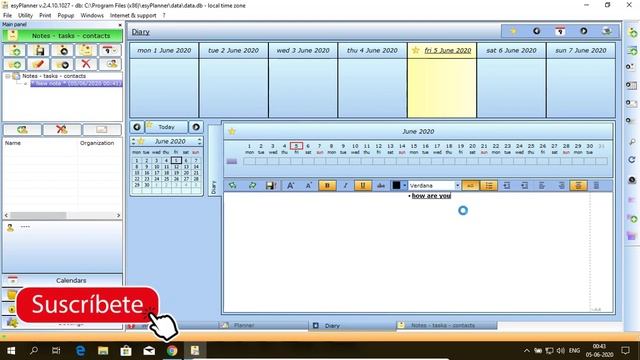Click the yellow sticky note icon button
Image resolution: width=640 pixels, height=360 pixels.
pos(86,51)
